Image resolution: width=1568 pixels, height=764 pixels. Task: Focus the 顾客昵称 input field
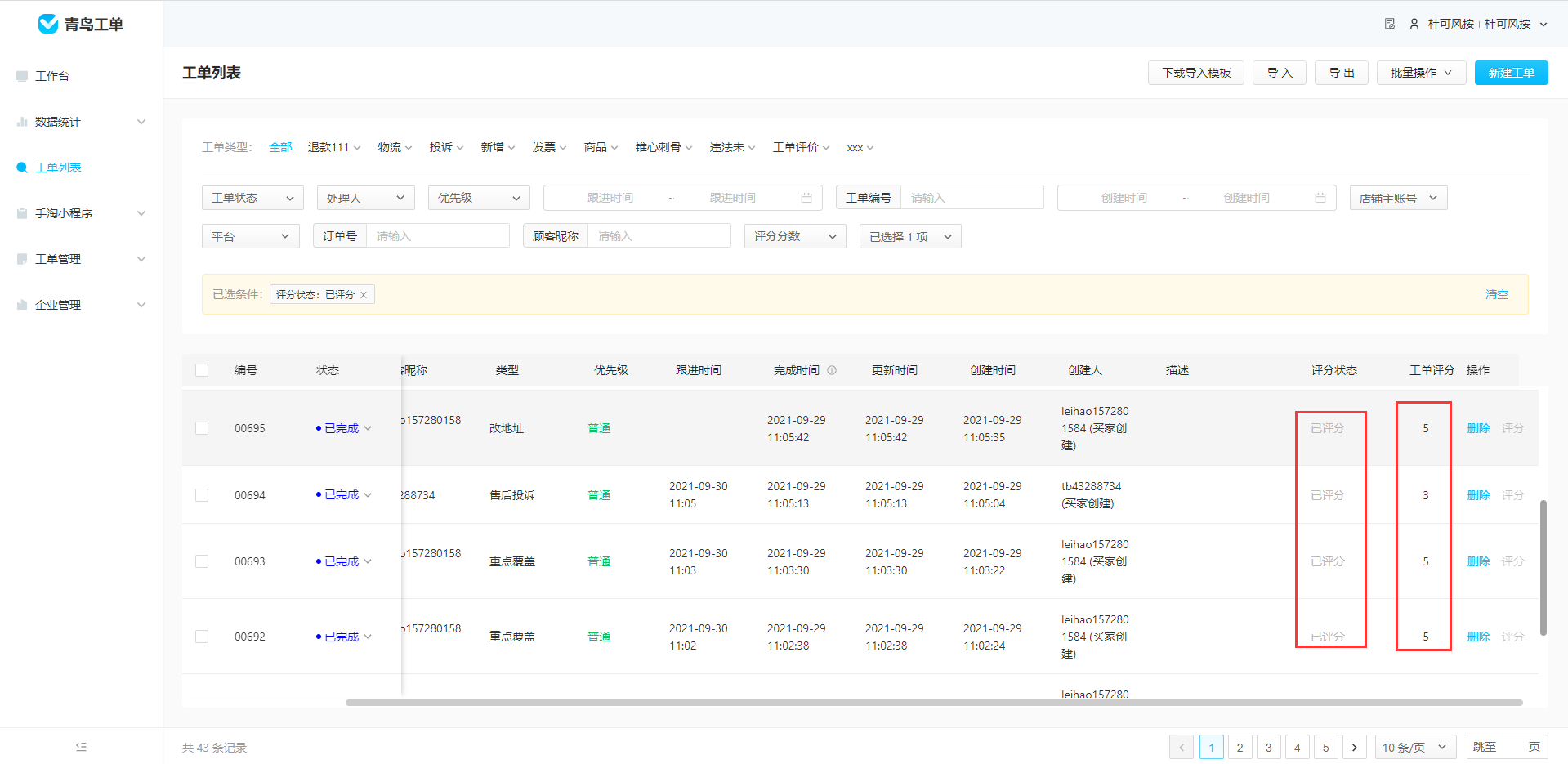(x=659, y=236)
